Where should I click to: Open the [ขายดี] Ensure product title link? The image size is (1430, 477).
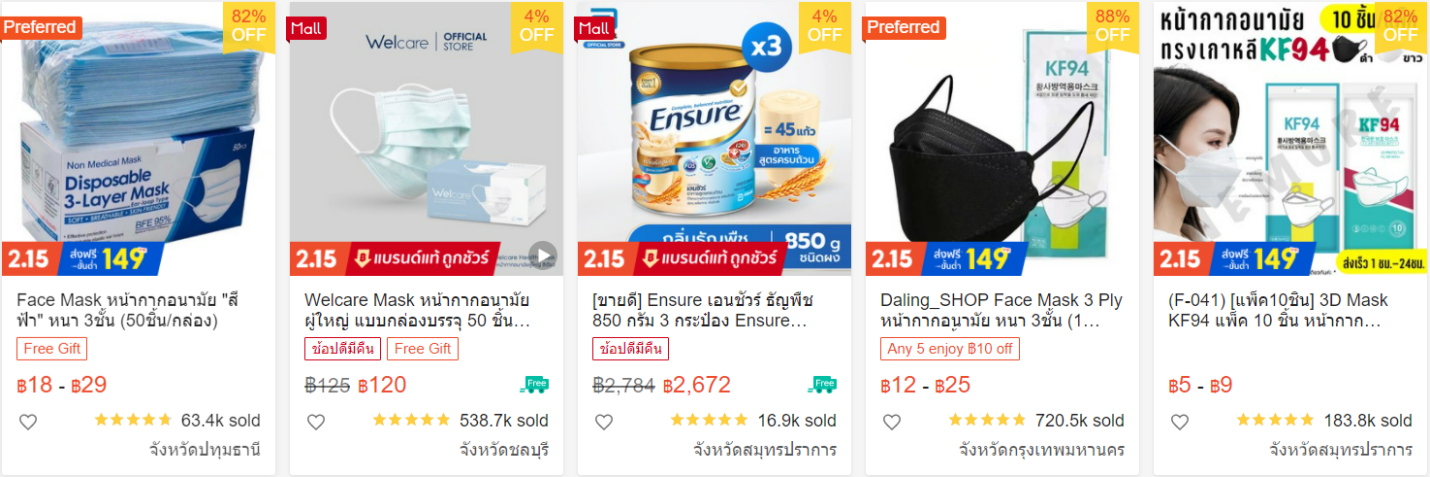point(704,311)
